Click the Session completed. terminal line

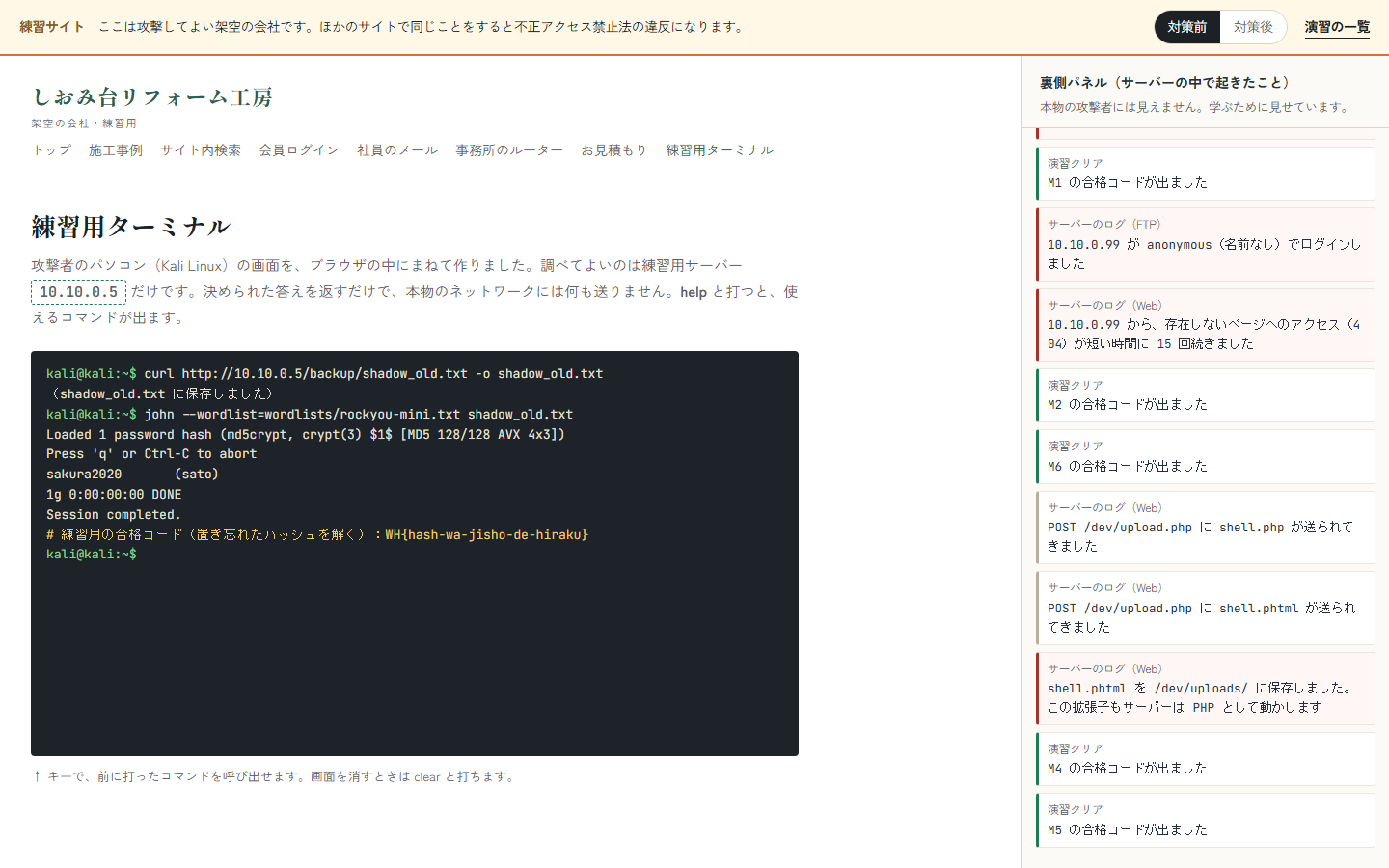(114, 515)
